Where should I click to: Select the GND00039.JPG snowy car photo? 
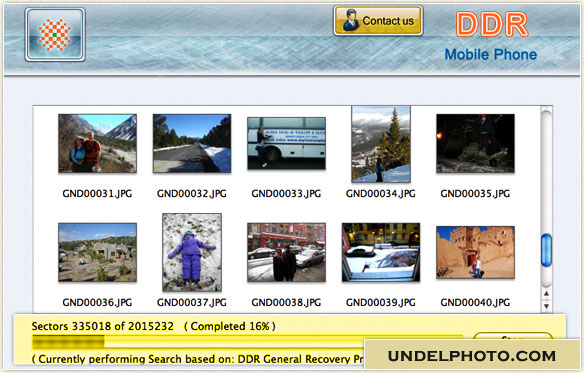(381, 252)
